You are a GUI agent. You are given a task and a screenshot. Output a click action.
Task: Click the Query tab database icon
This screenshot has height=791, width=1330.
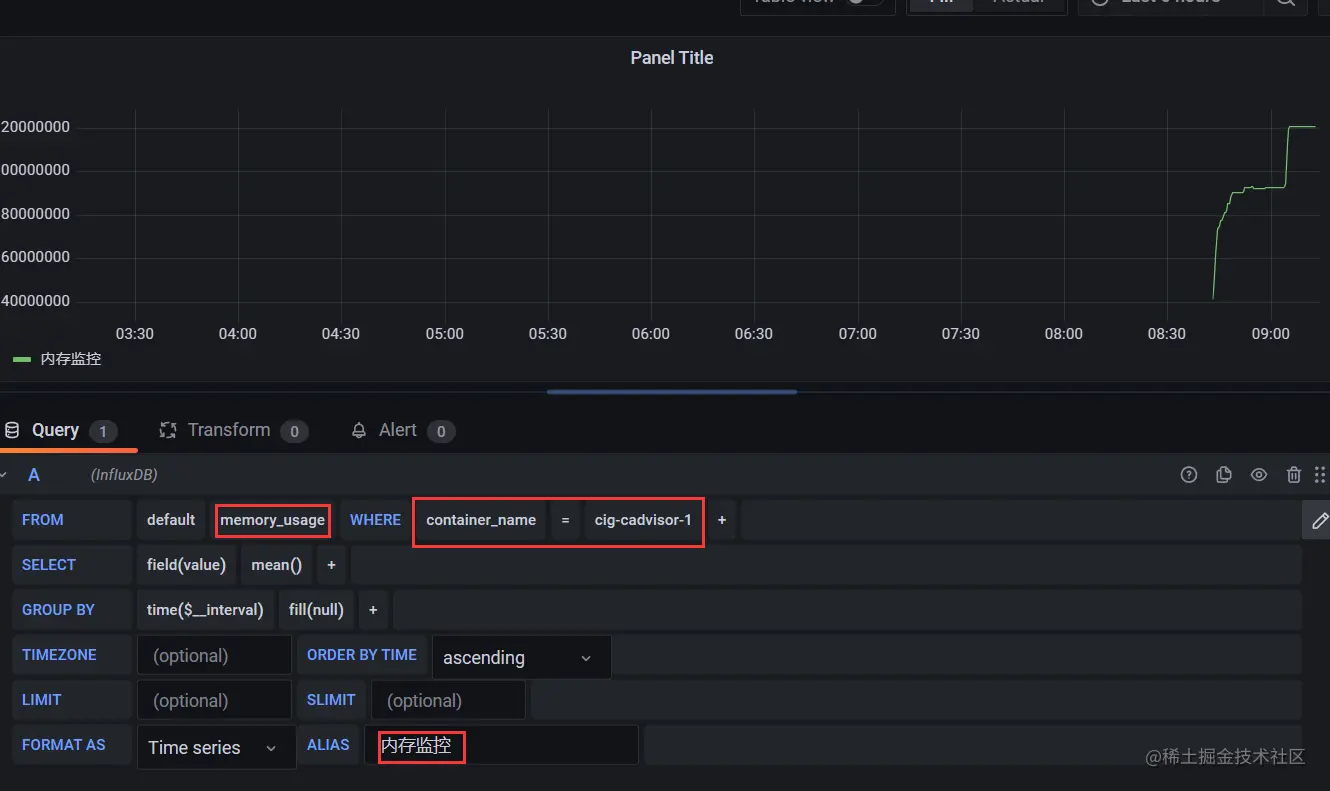tap(12, 430)
